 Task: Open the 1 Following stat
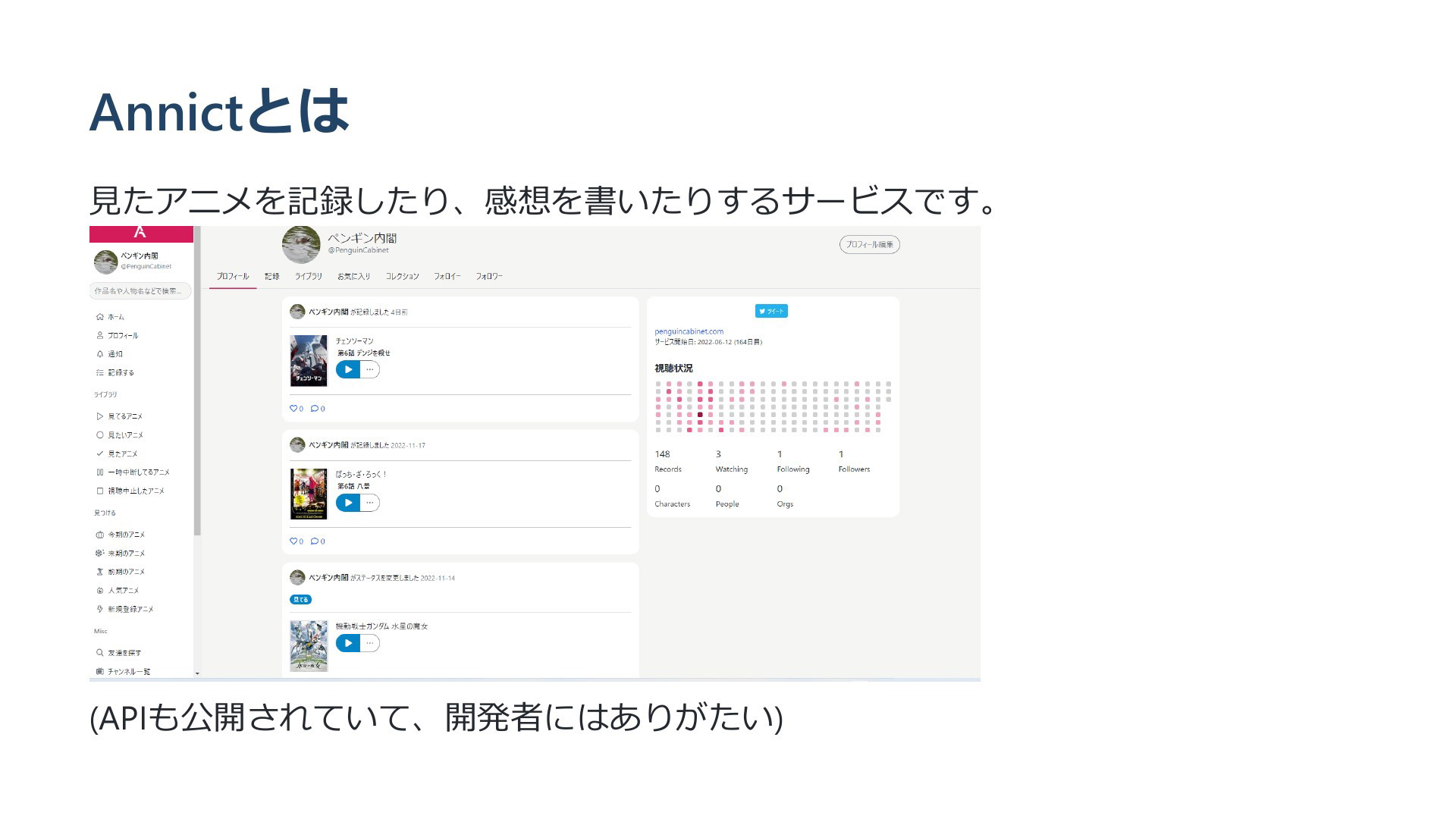(x=793, y=461)
